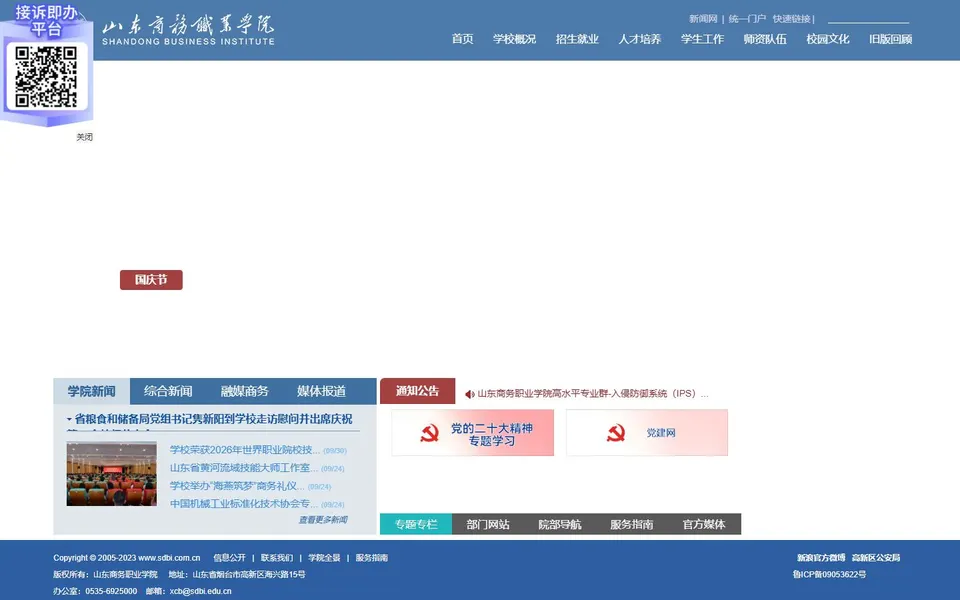Open the 接诉即办平台 QR code image
The image size is (960, 600).
46,77
